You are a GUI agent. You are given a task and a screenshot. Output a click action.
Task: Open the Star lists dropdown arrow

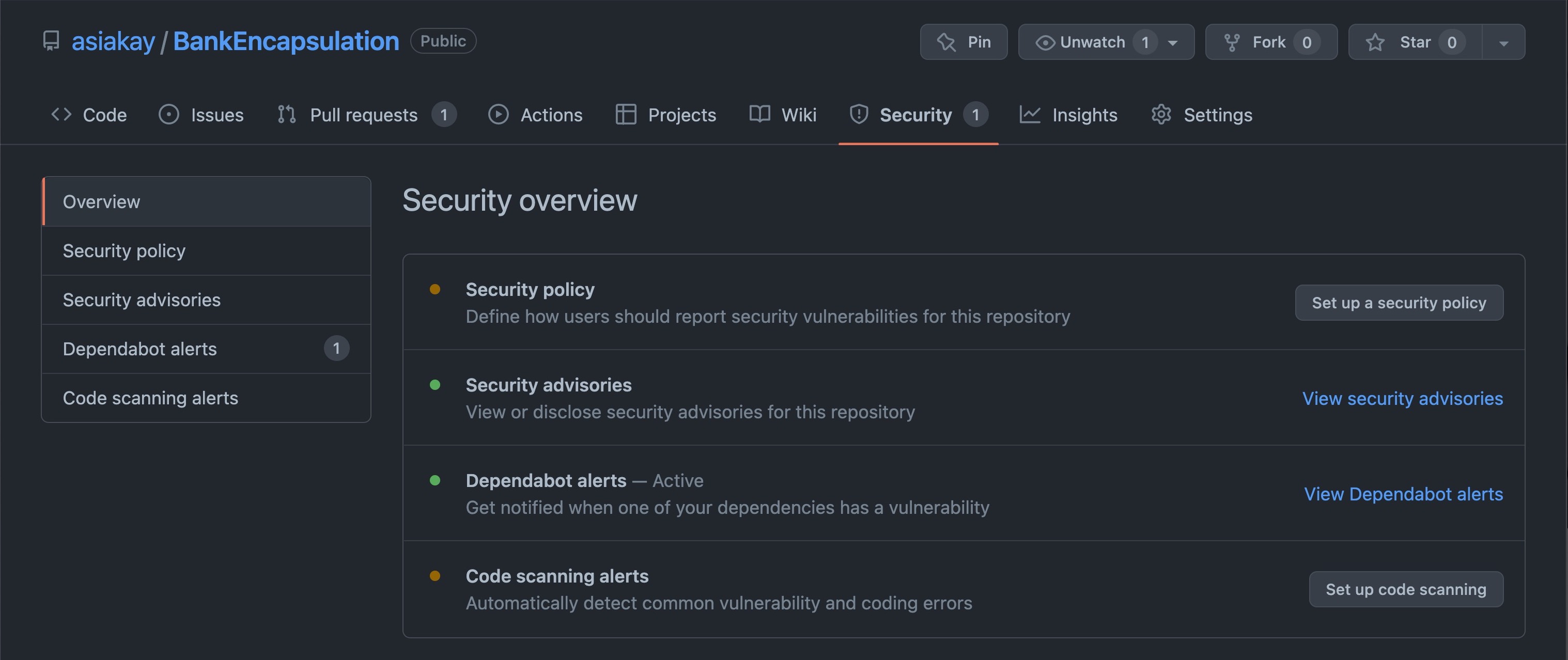[x=1503, y=42]
